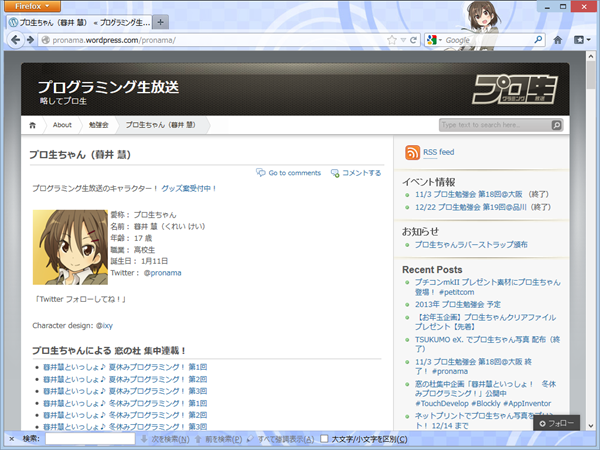
Task: Click the magnifier icon in Google search box
Action: pyautogui.click(x=538, y=39)
